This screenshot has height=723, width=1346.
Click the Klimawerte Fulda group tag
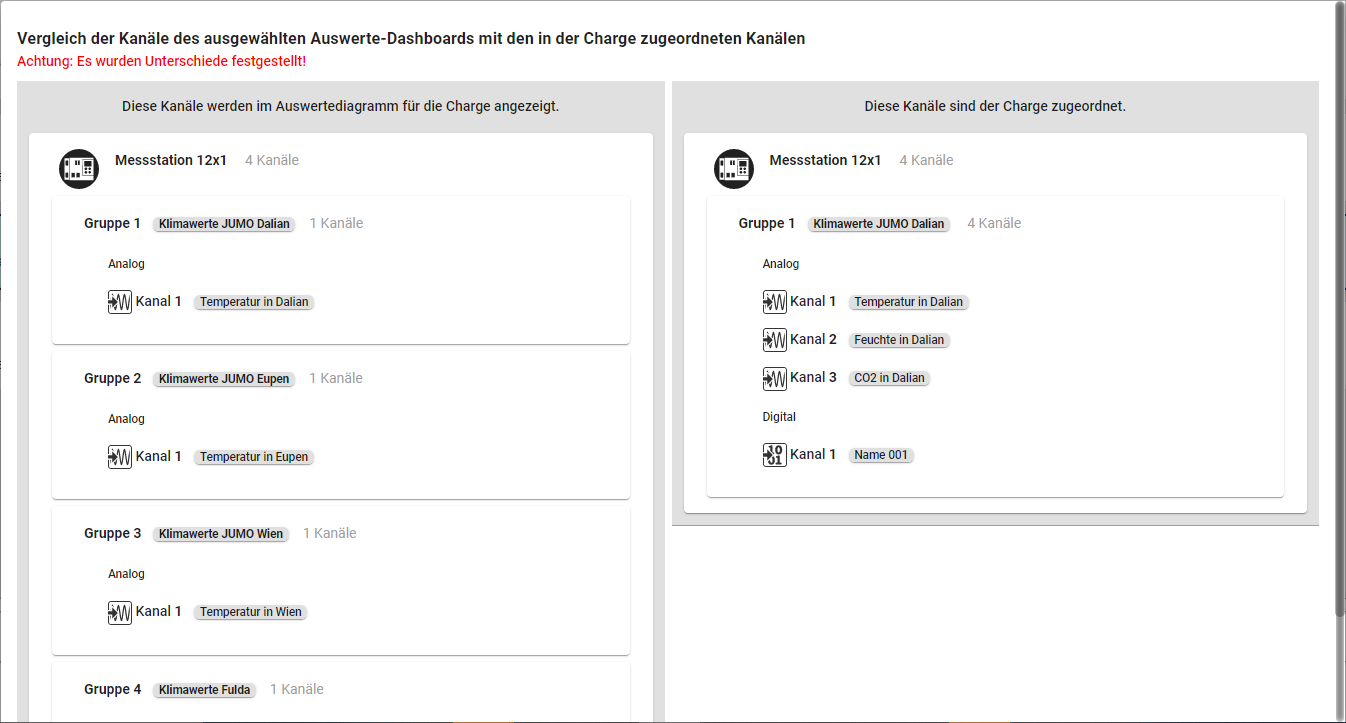coord(205,690)
